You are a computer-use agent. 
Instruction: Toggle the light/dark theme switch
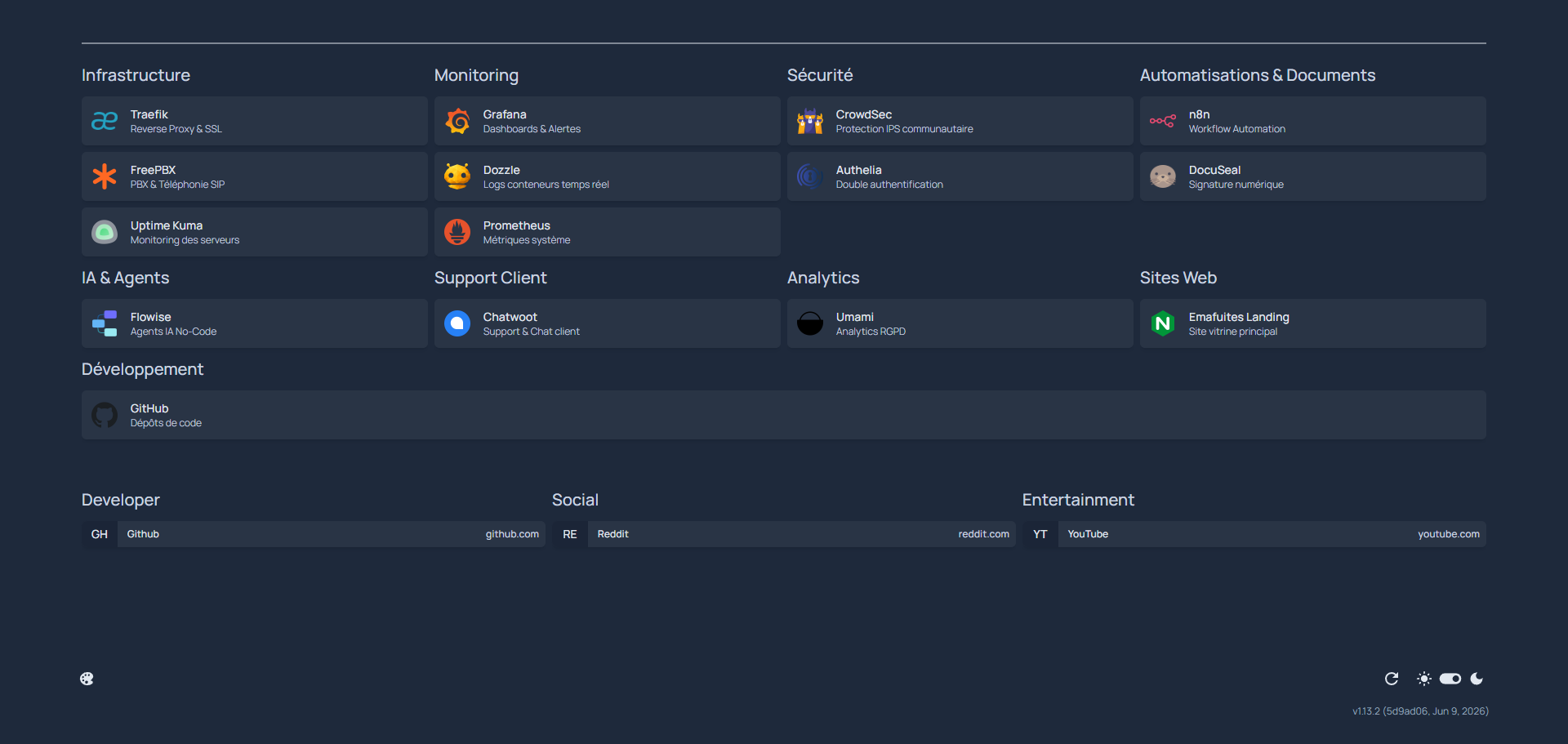(x=1450, y=679)
